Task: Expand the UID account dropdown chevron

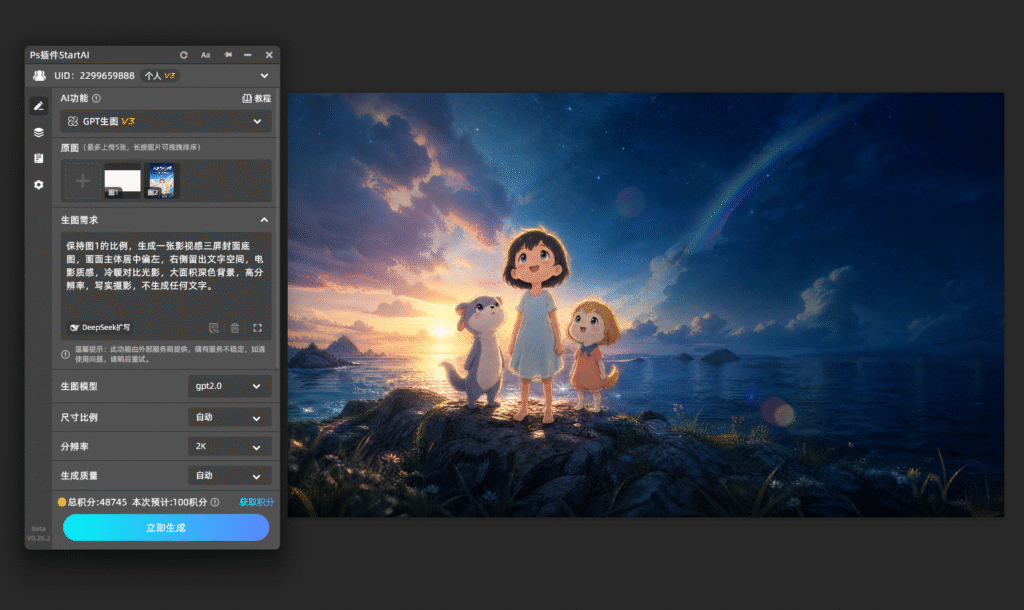Action: (x=264, y=76)
